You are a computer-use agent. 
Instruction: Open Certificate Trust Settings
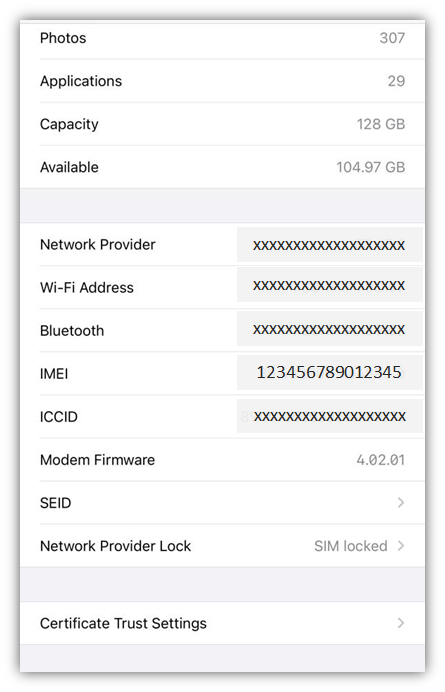pyautogui.click(x=222, y=623)
